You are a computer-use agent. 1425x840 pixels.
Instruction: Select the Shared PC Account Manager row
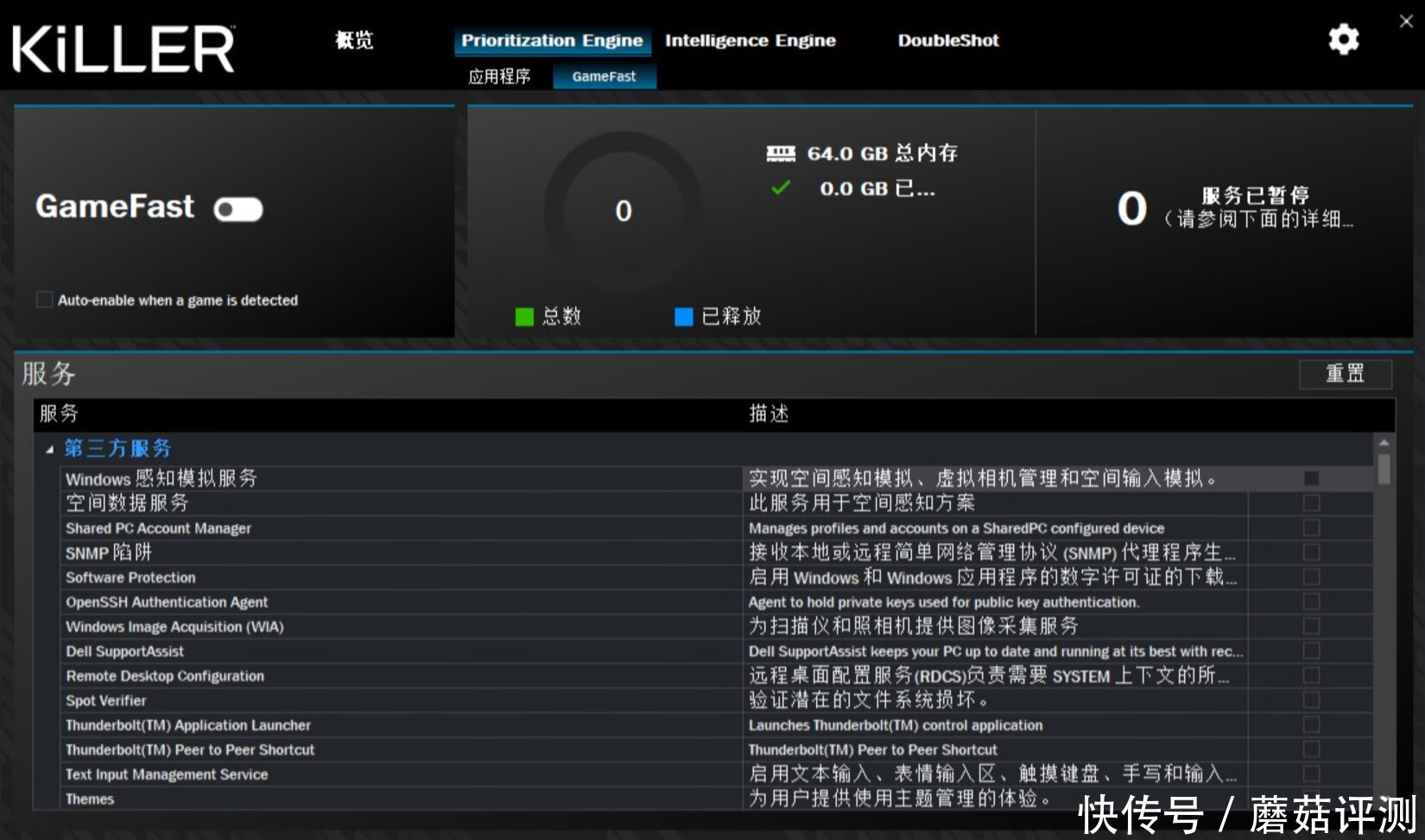717,527
